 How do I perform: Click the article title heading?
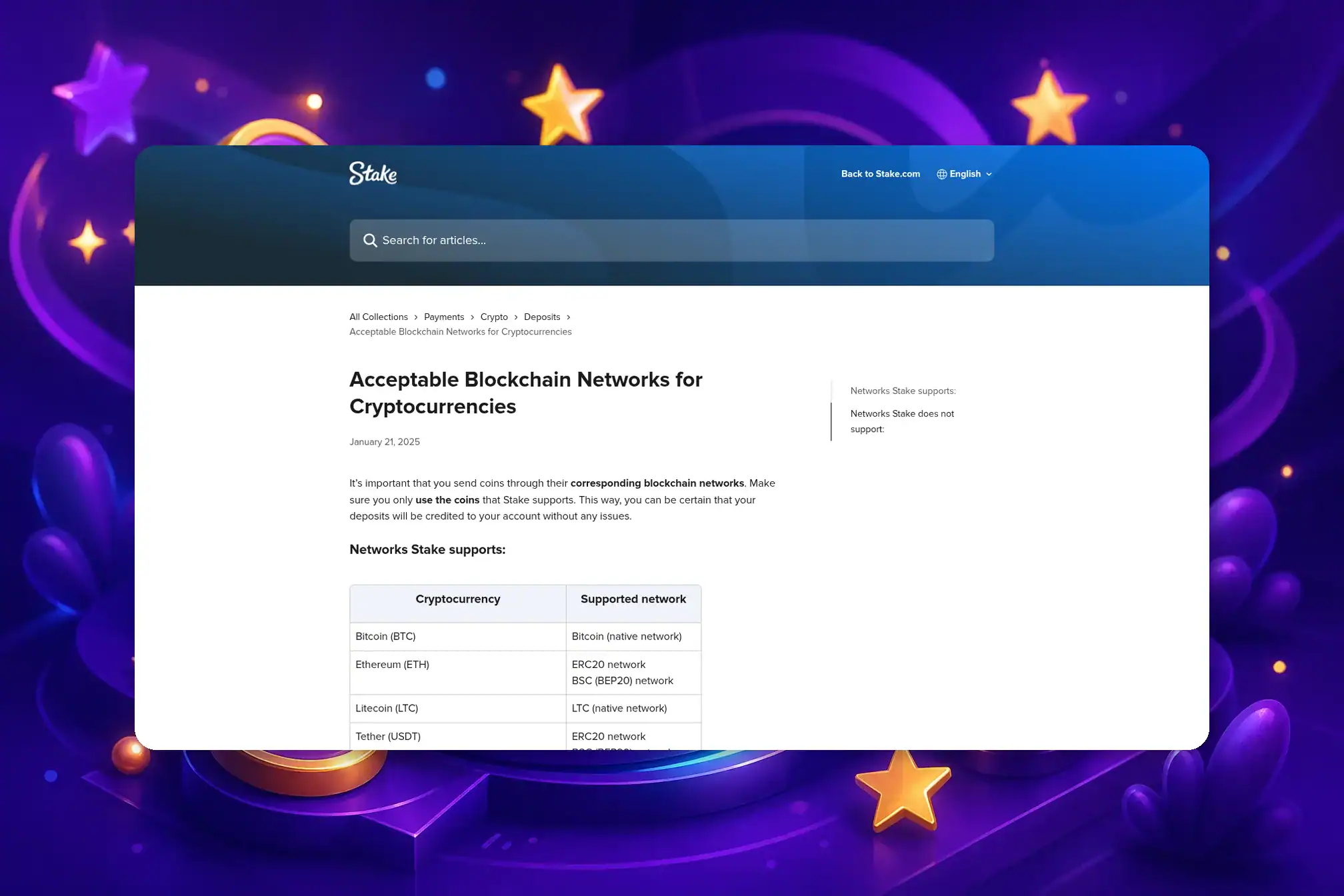(x=525, y=393)
